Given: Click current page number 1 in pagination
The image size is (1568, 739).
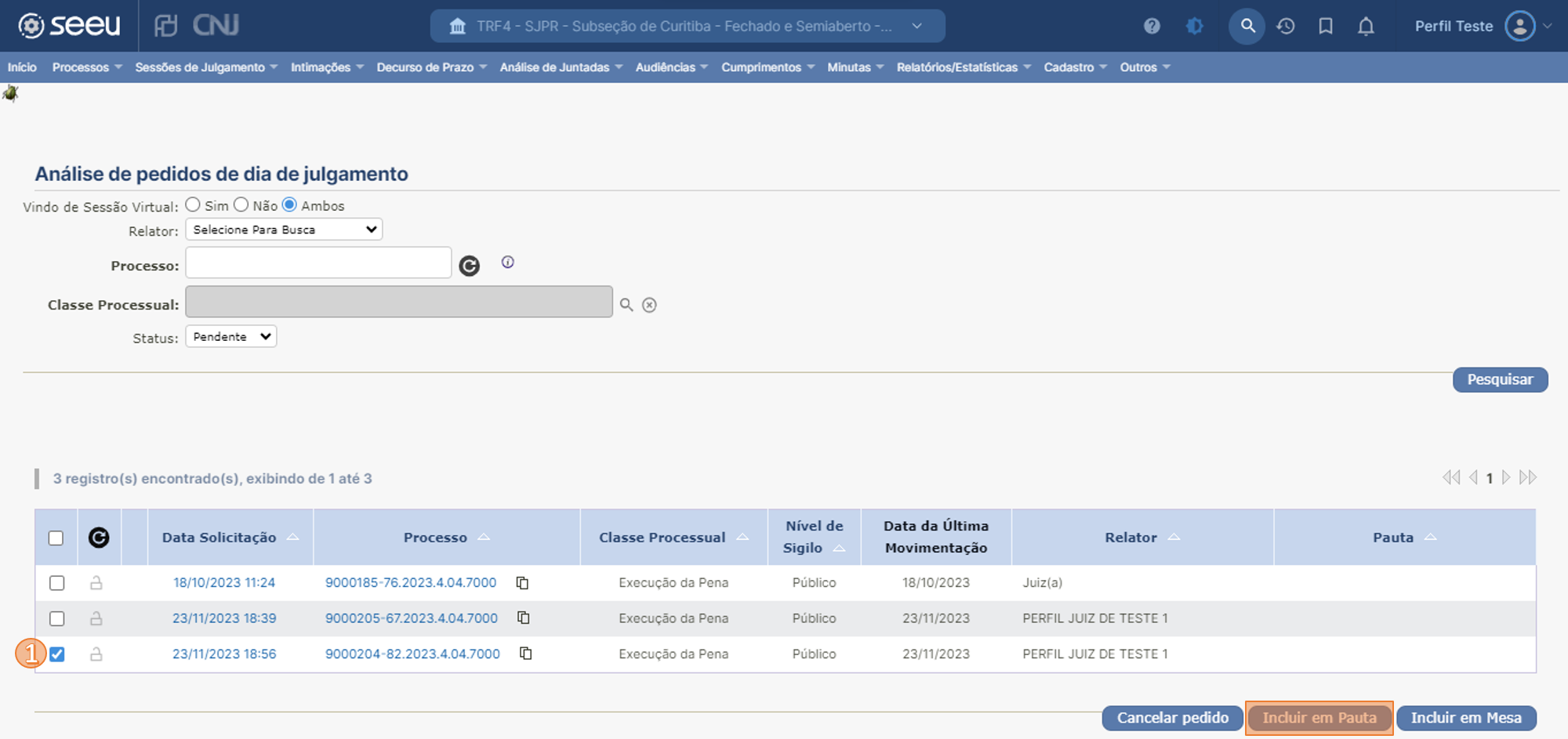Looking at the screenshot, I should [1490, 478].
